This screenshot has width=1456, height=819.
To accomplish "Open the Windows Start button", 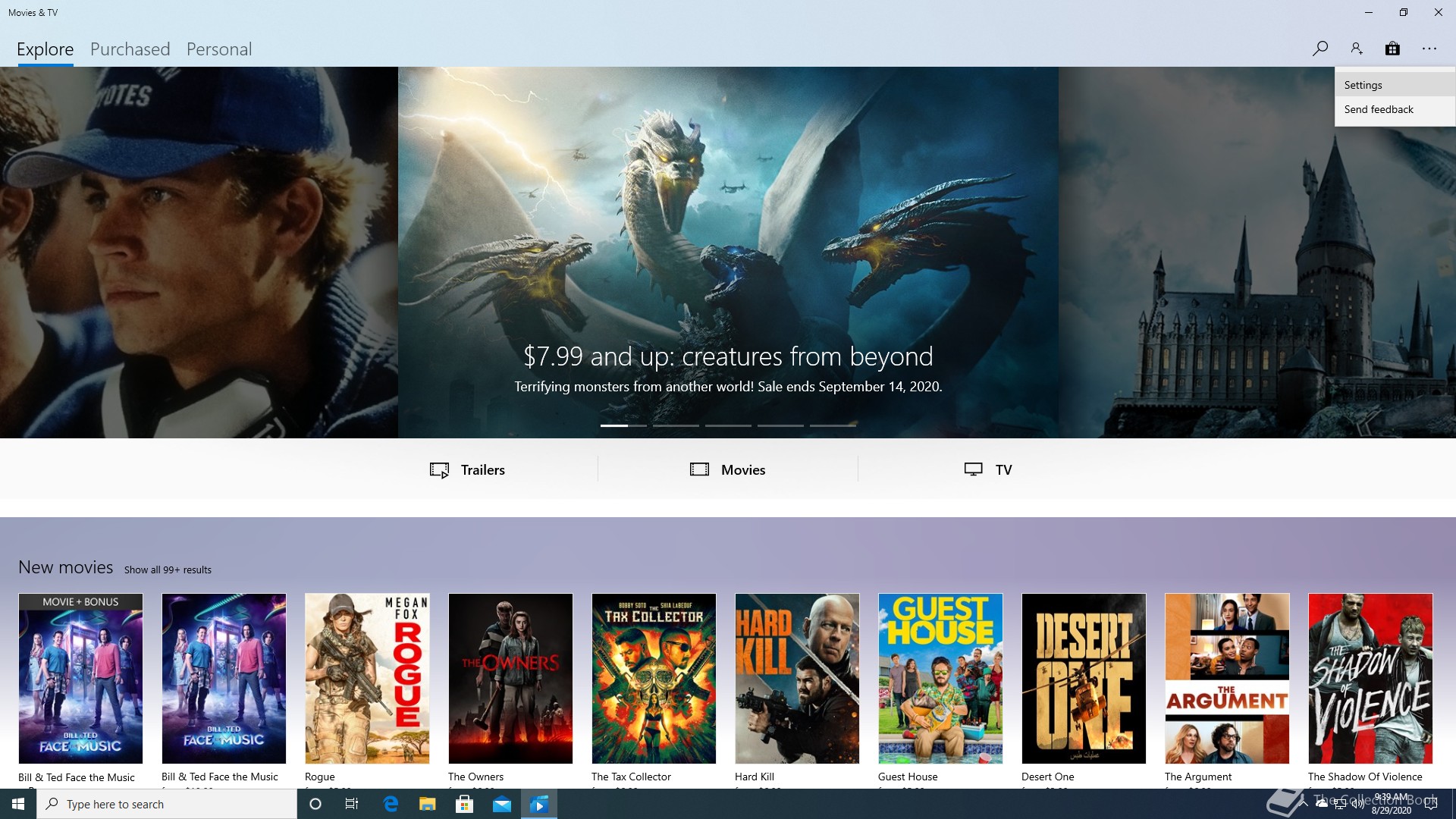I will tap(18, 804).
